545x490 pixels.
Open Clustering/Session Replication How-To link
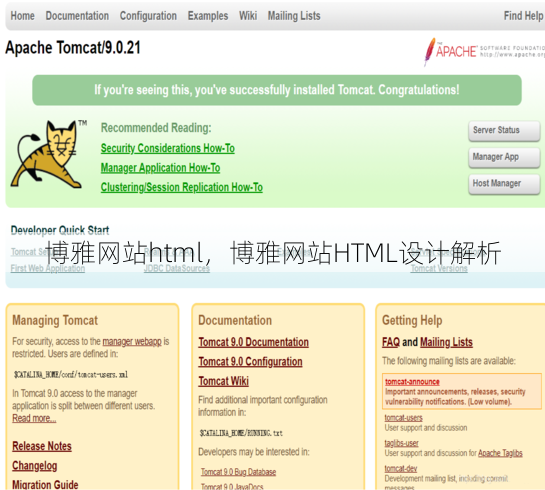(x=182, y=187)
